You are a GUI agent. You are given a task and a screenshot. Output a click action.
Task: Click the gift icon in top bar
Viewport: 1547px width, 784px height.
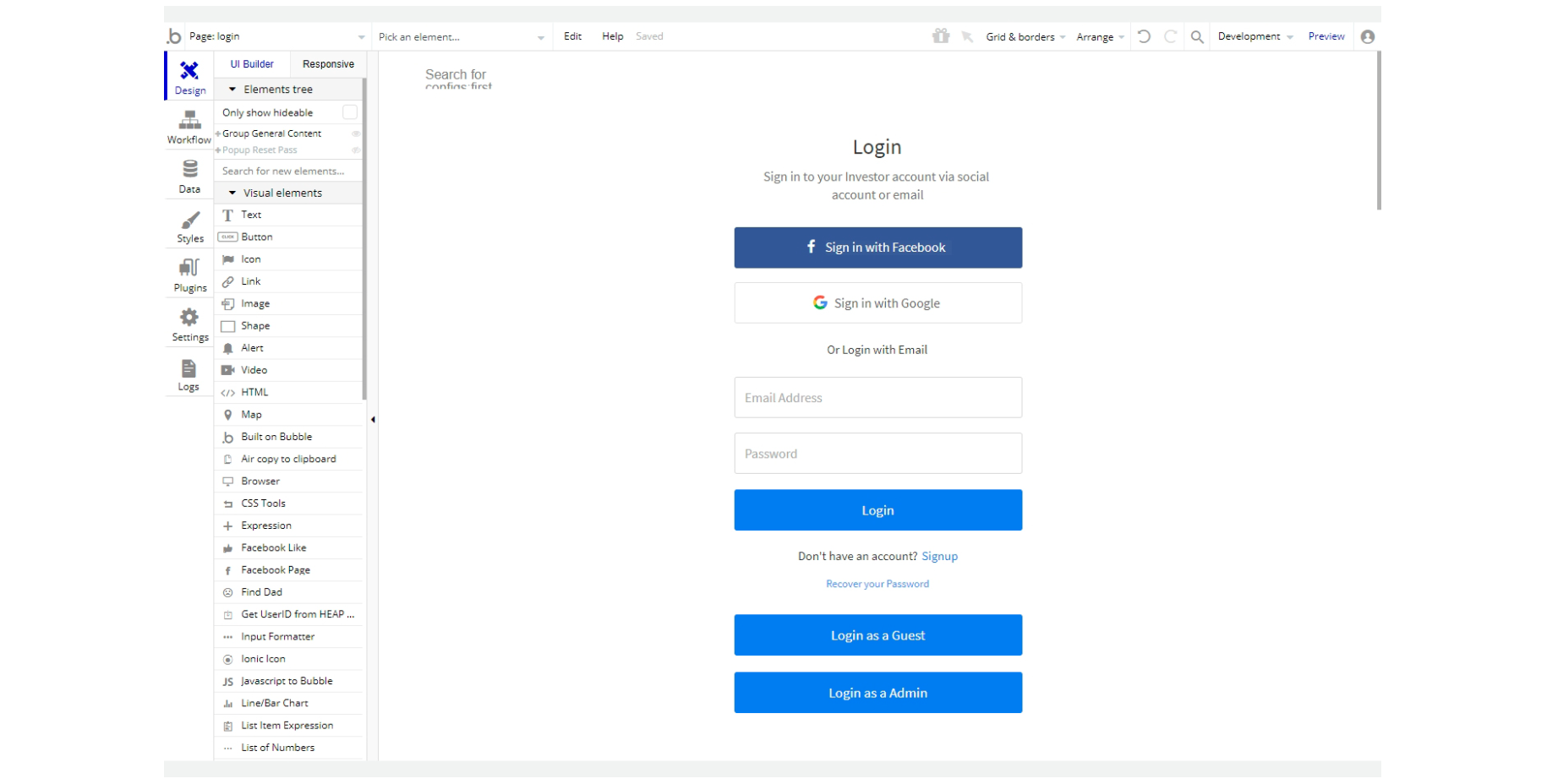click(x=941, y=35)
